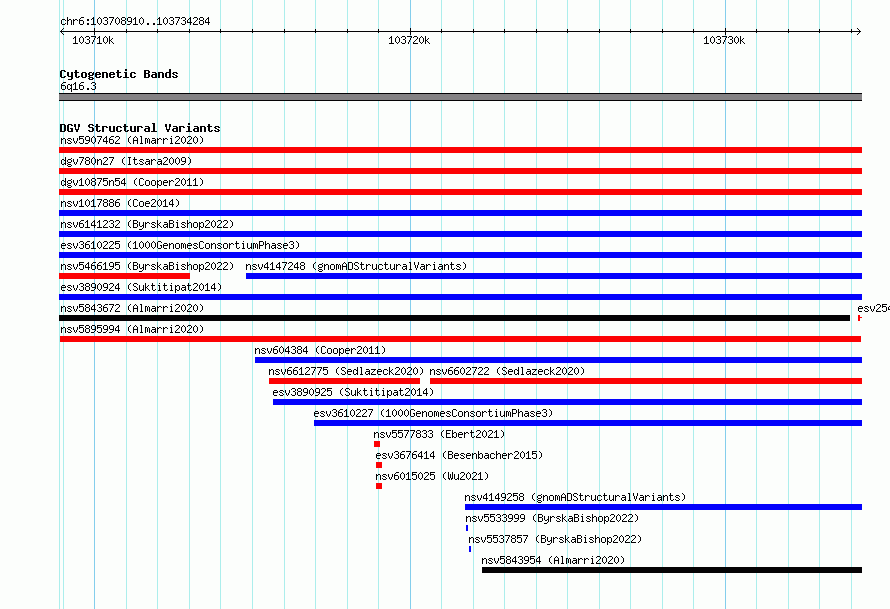Open nsv6602722 (Sedlazeck2020) label

click(x=507, y=371)
